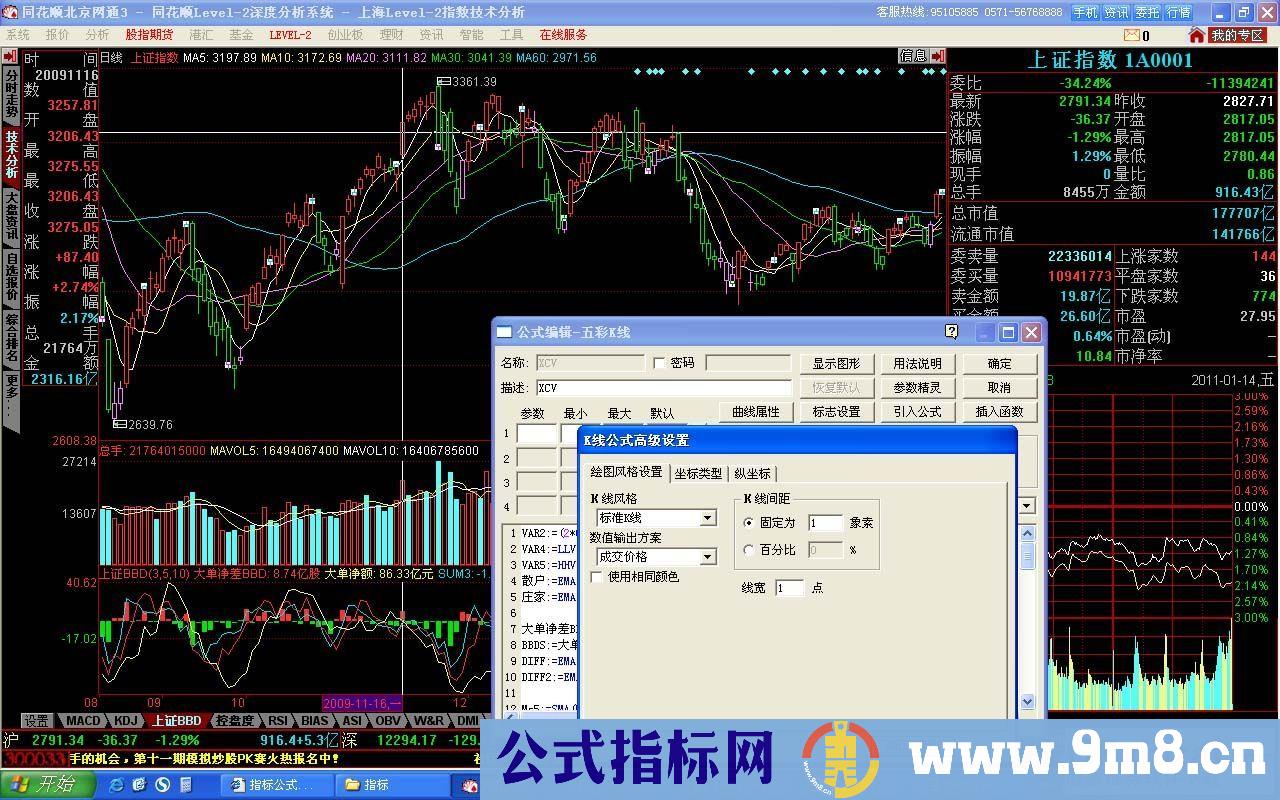
Task: Click the 固定为 pixel value input field
Action: (825, 523)
